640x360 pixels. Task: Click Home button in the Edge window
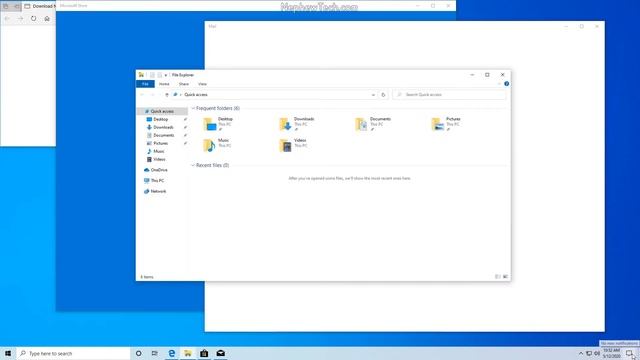point(47,18)
